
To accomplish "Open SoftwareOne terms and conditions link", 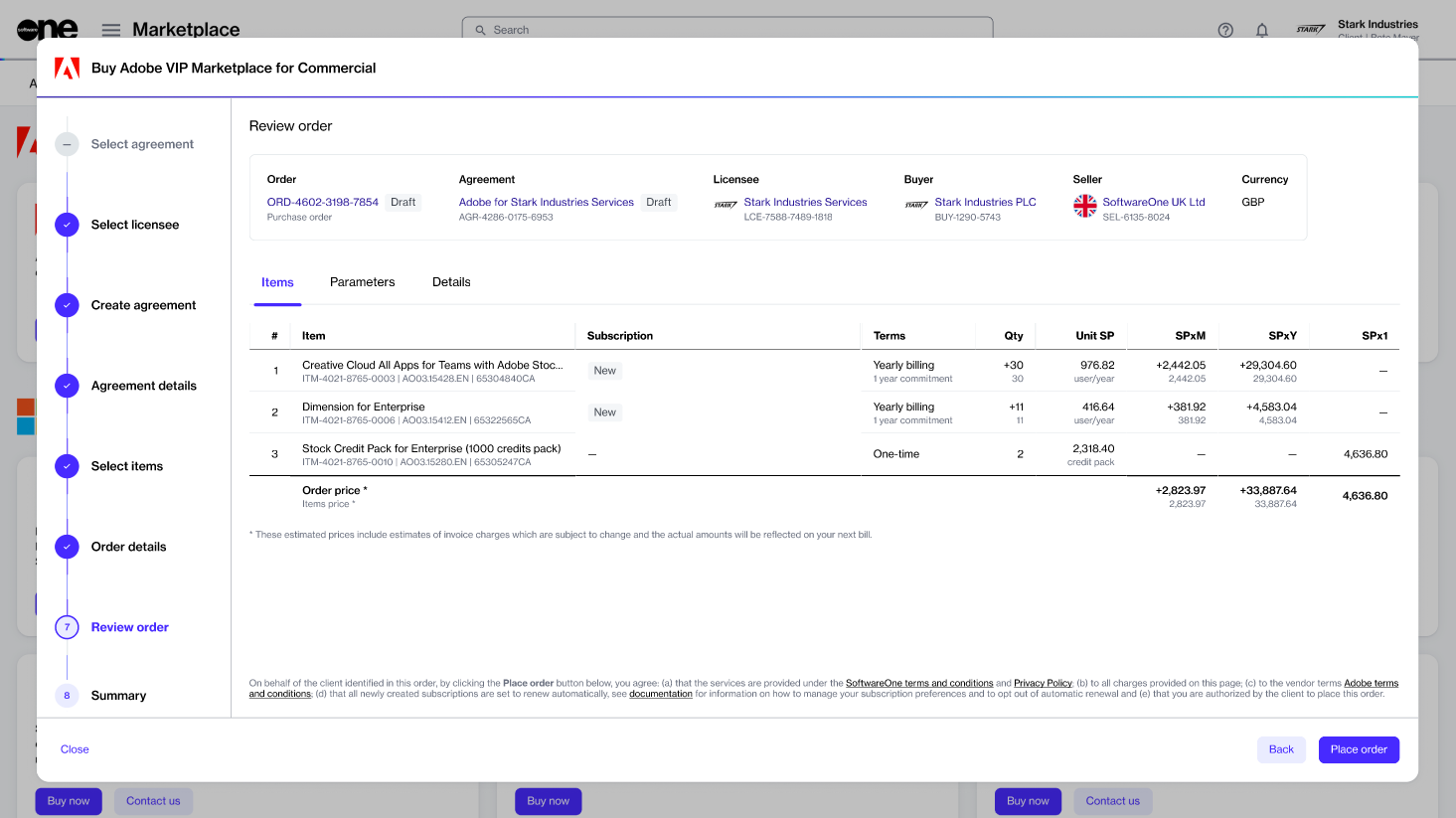I will point(919,683).
